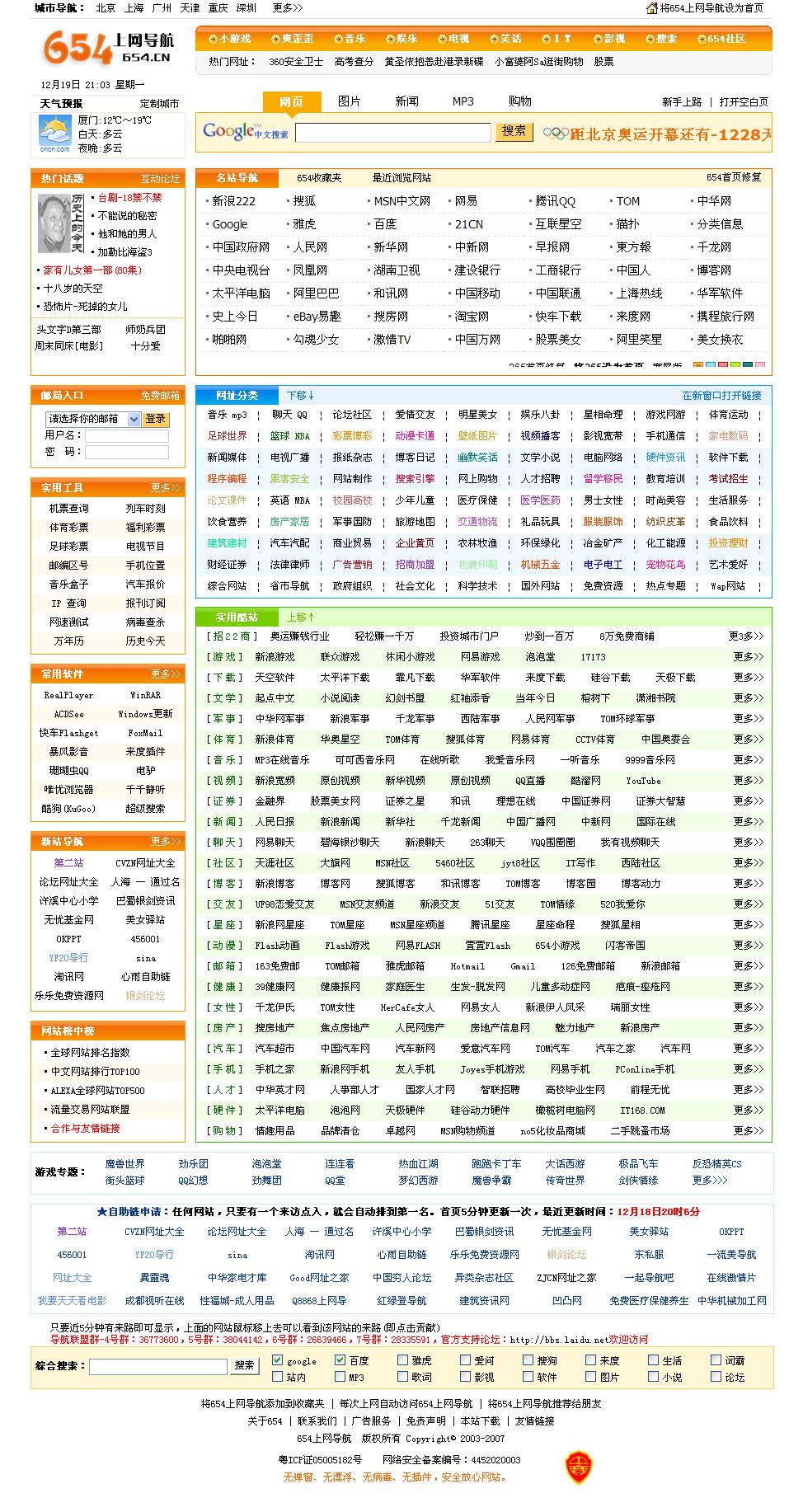Viewport: 803px width, 1512px height.
Task: Focus the Google search text box
Action: click(x=392, y=132)
